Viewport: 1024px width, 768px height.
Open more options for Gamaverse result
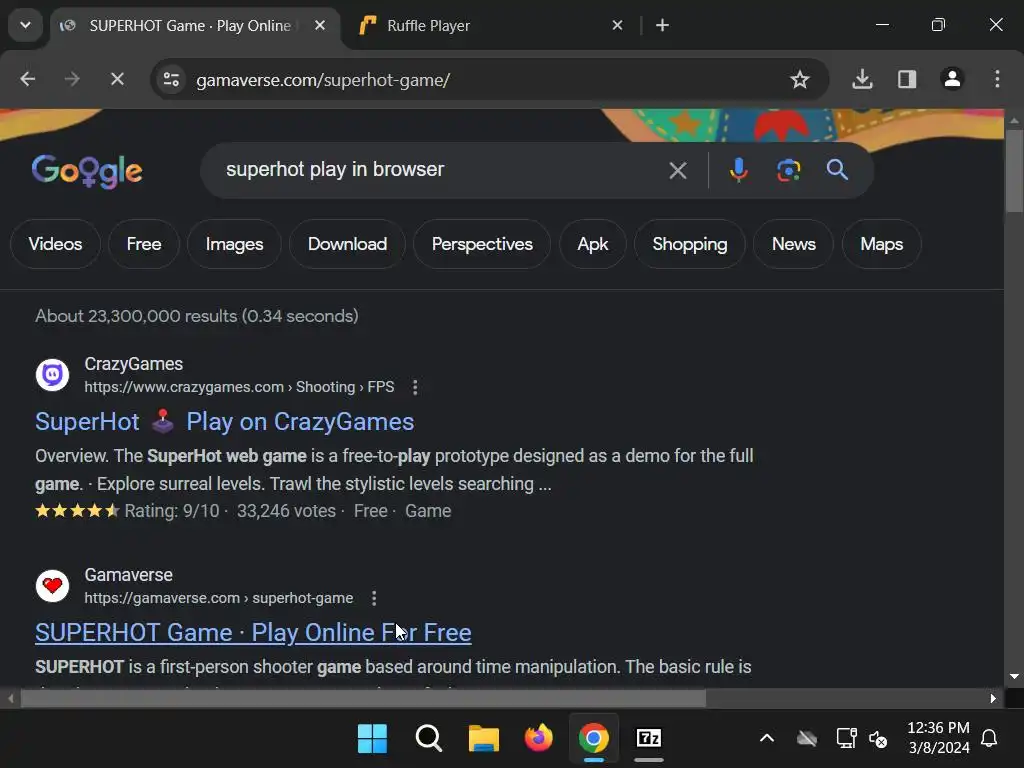374,598
